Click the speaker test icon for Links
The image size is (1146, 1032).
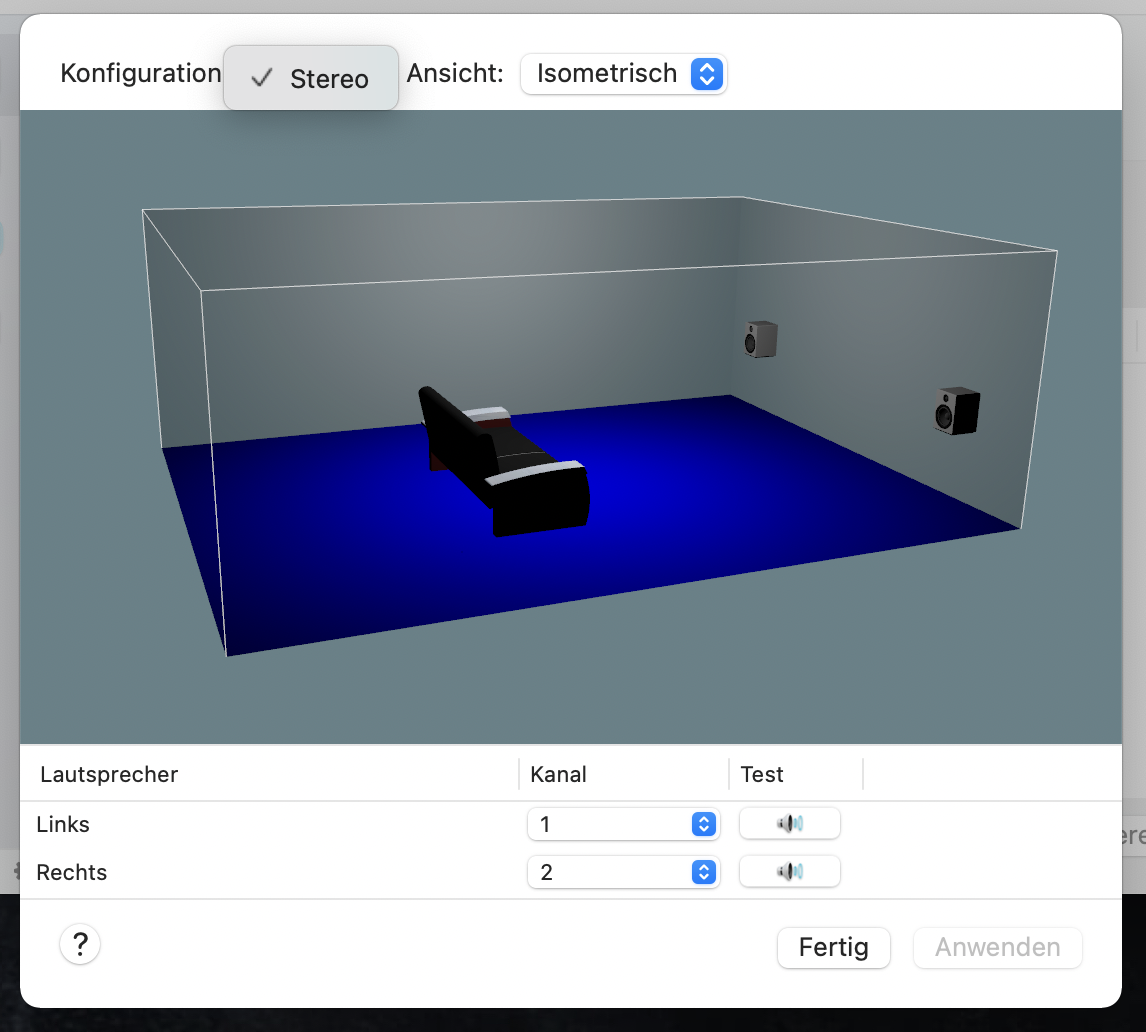point(789,824)
